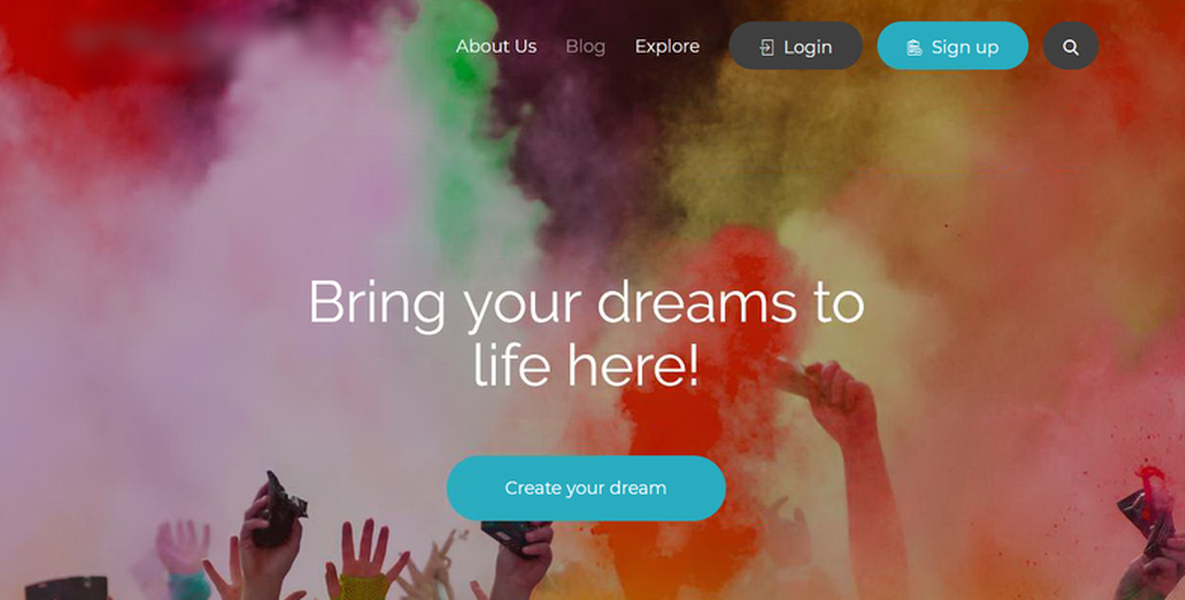Select the Explore navigation item
Viewport: 1185px width, 600px height.
[x=667, y=47]
